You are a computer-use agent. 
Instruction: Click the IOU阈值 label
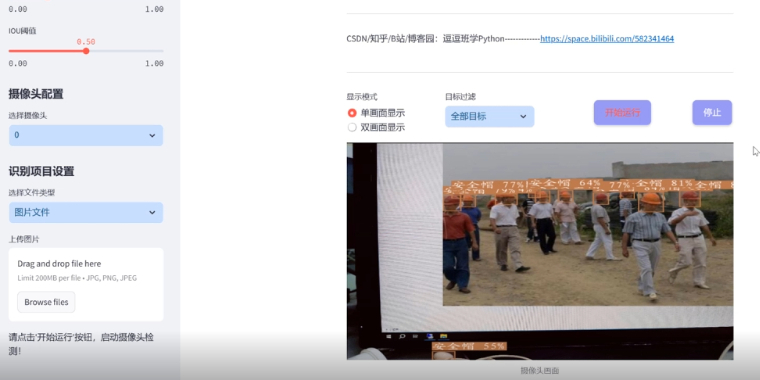(x=22, y=31)
